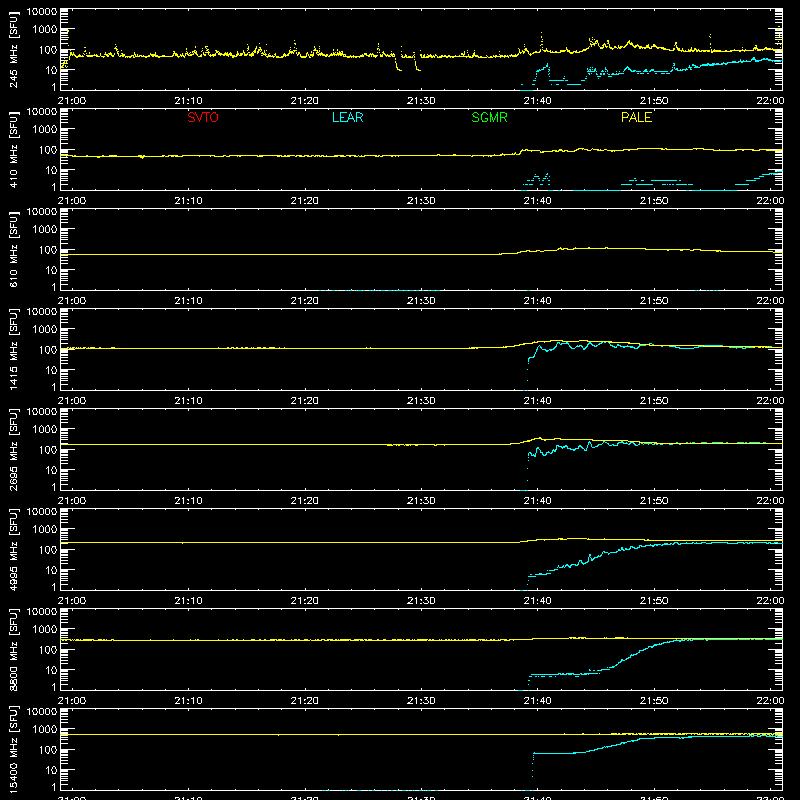Click 21:10 time label under 1415 MHz panel
The image size is (800, 800).
click(188, 401)
